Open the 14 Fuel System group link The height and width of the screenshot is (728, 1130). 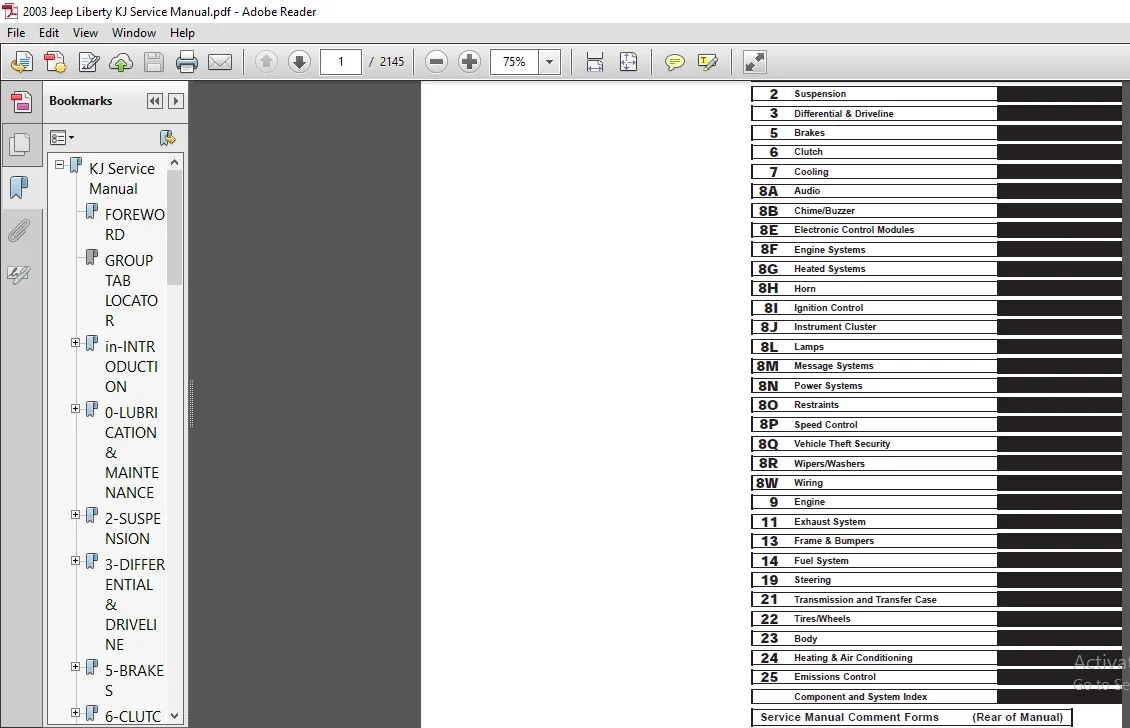click(x=874, y=561)
